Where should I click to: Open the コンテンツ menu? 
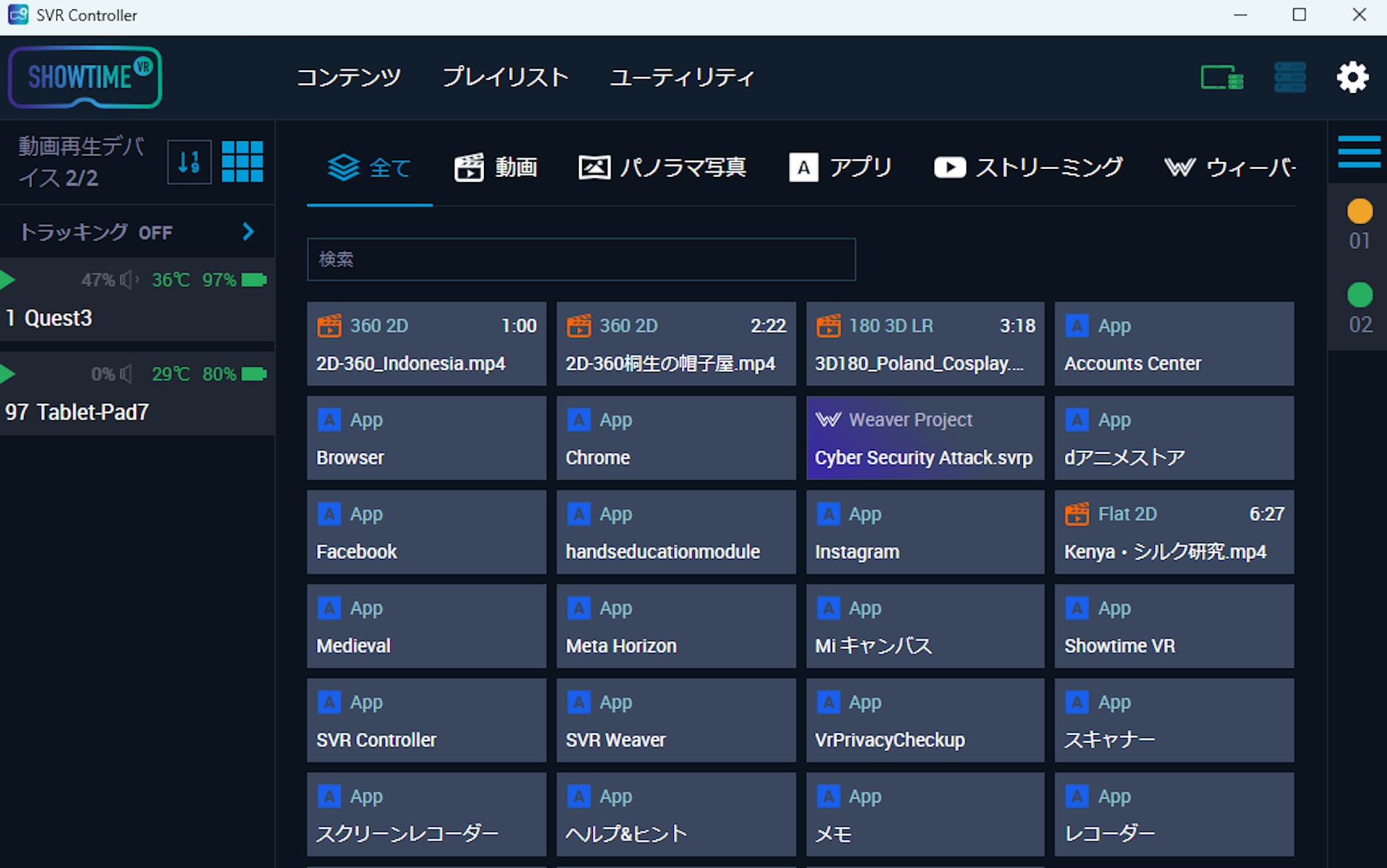pyautogui.click(x=348, y=77)
